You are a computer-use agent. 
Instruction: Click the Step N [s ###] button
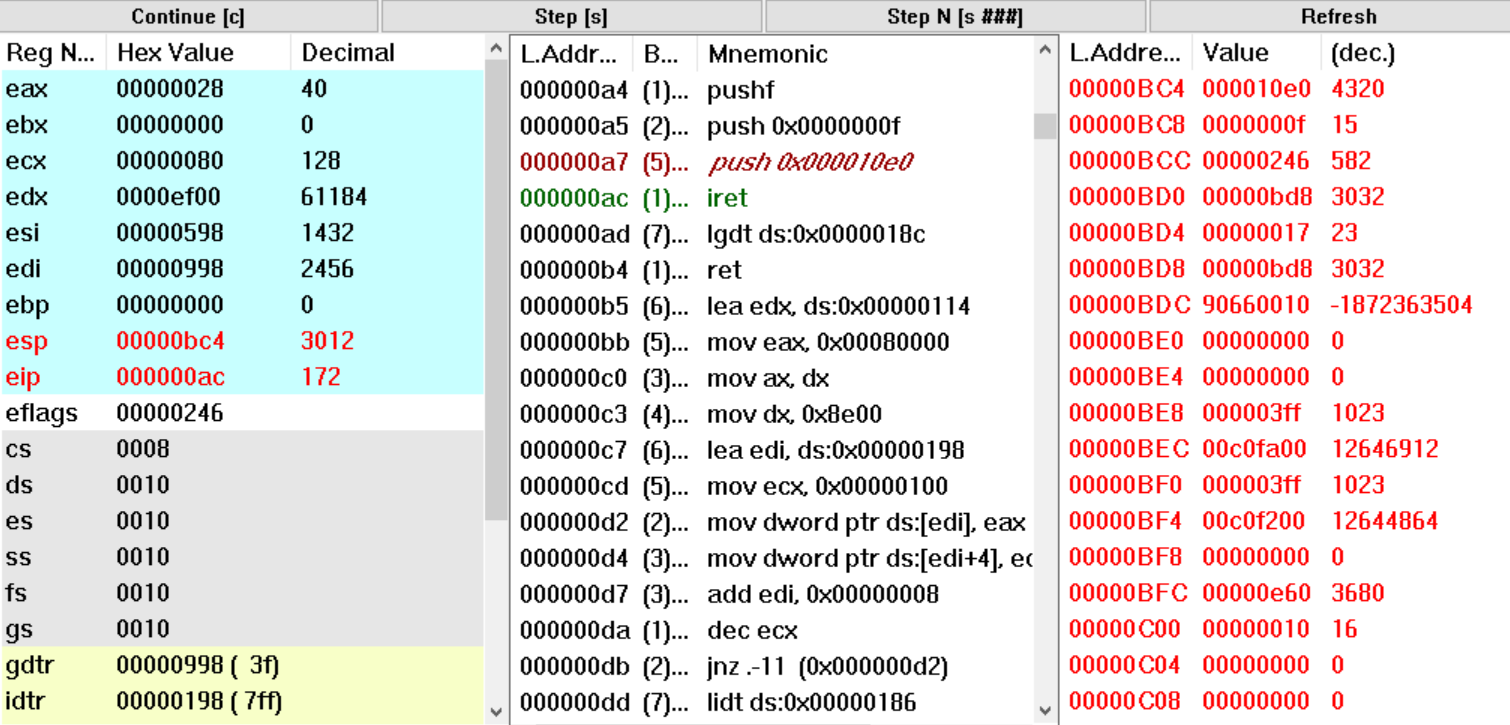(954, 16)
